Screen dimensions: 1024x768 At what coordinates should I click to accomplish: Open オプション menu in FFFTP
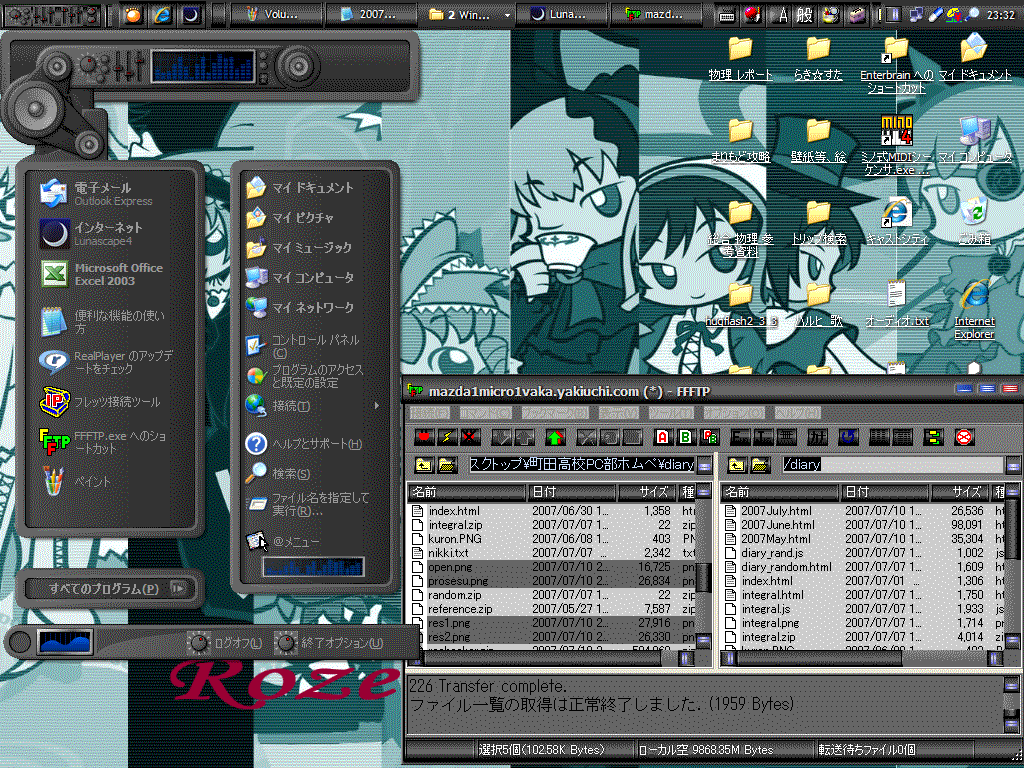(x=733, y=413)
